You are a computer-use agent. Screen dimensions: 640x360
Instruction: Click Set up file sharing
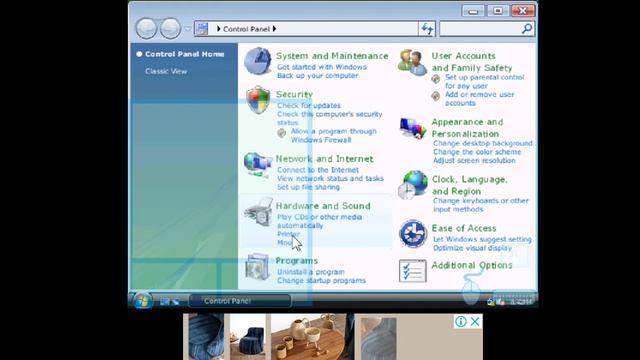click(x=308, y=187)
